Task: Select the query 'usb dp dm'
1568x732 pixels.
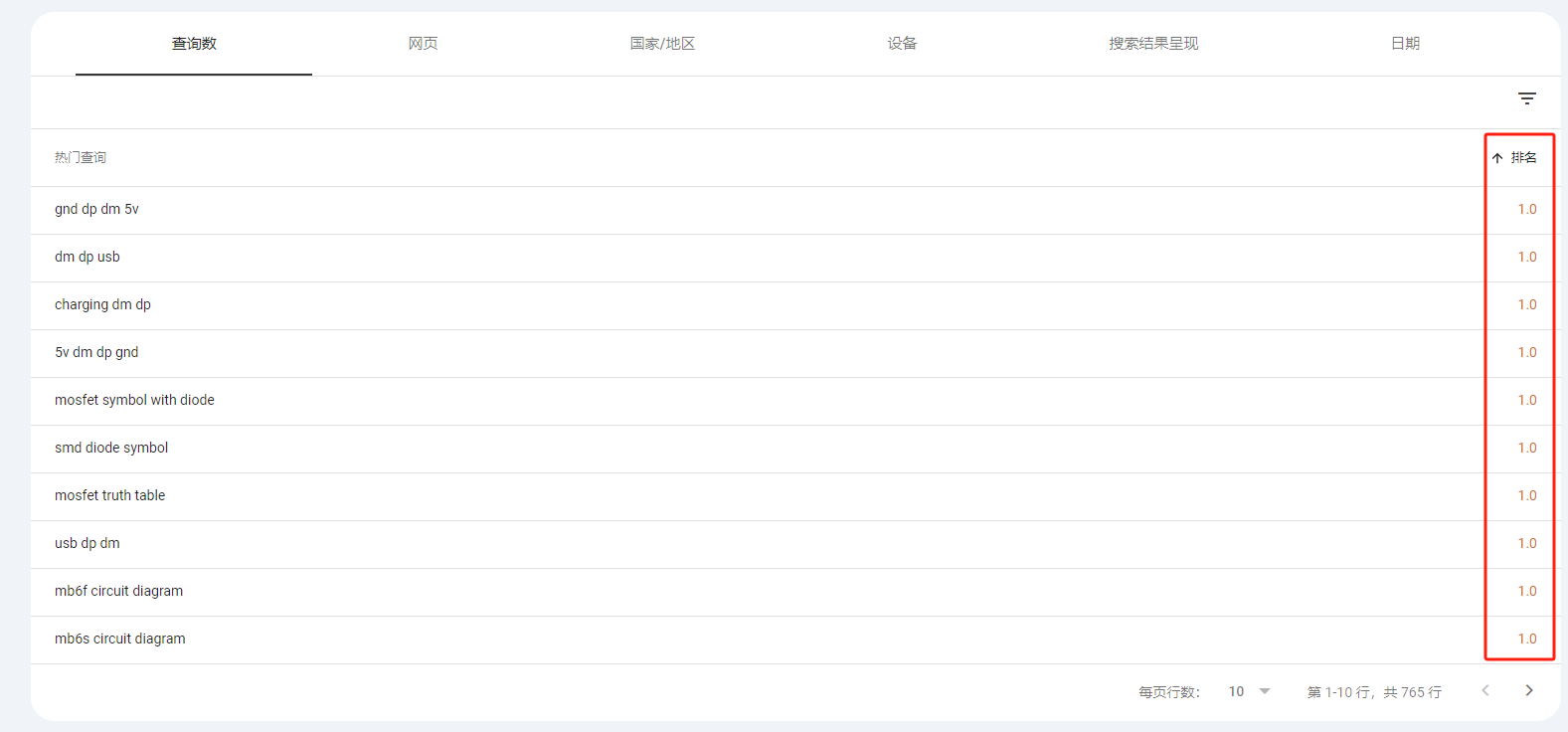Action: (x=87, y=543)
